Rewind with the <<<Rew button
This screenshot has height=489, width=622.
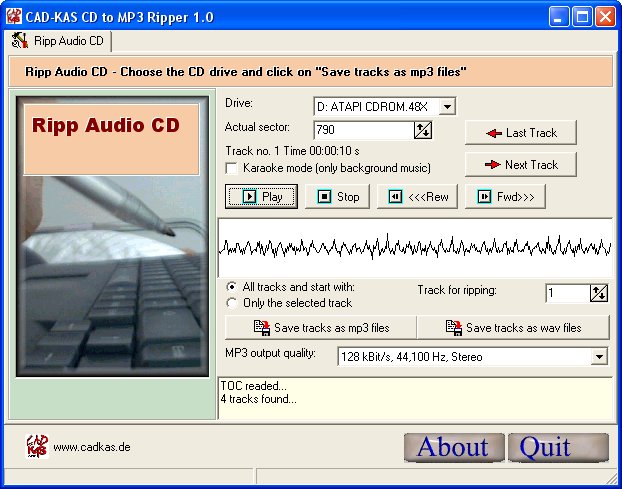(x=418, y=196)
